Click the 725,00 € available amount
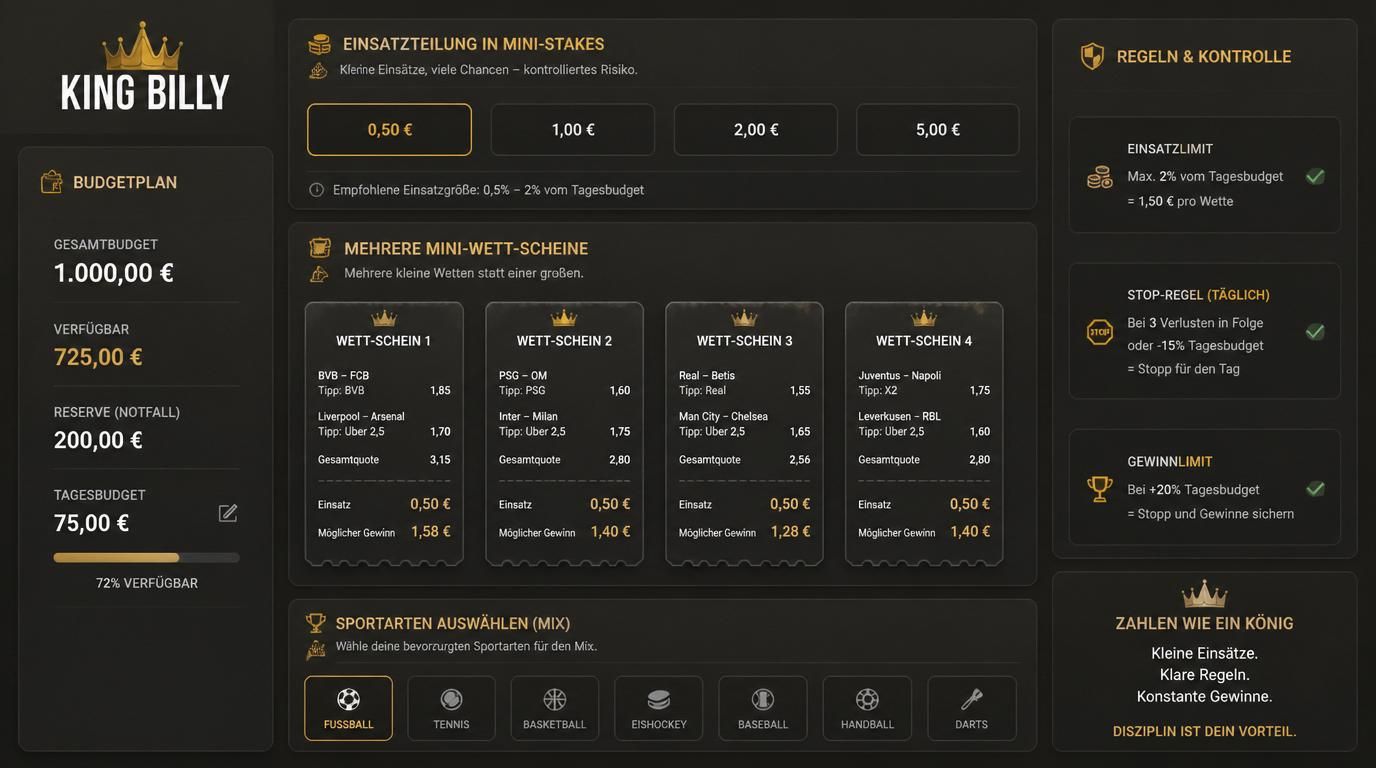Image resolution: width=1376 pixels, height=768 pixels. pos(98,357)
